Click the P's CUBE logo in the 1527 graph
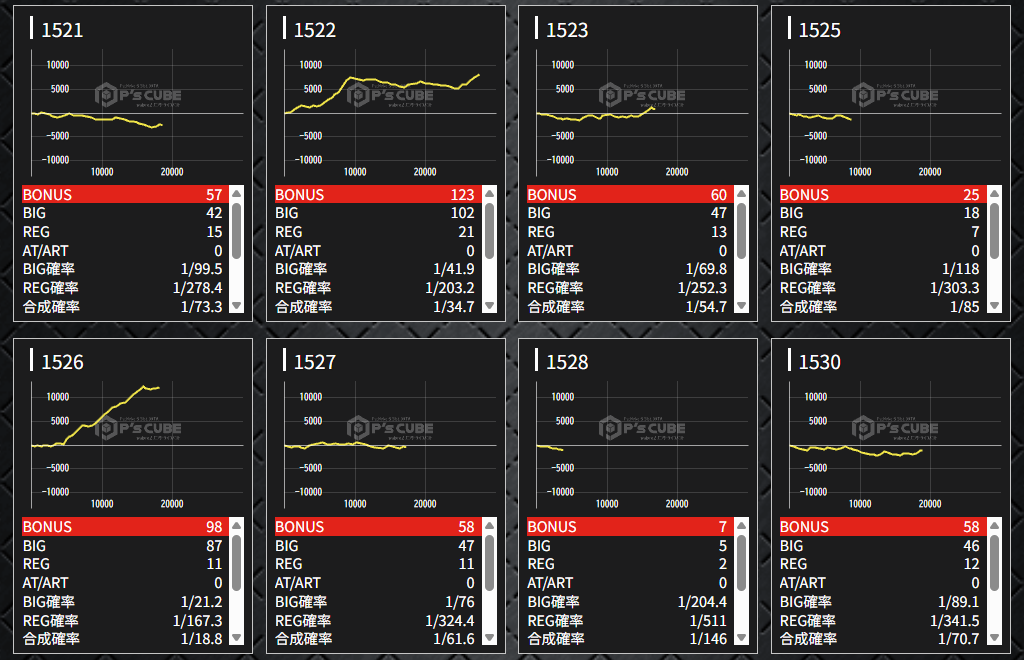Viewport: 1024px width, 660px height. click(x=390, y=428)
